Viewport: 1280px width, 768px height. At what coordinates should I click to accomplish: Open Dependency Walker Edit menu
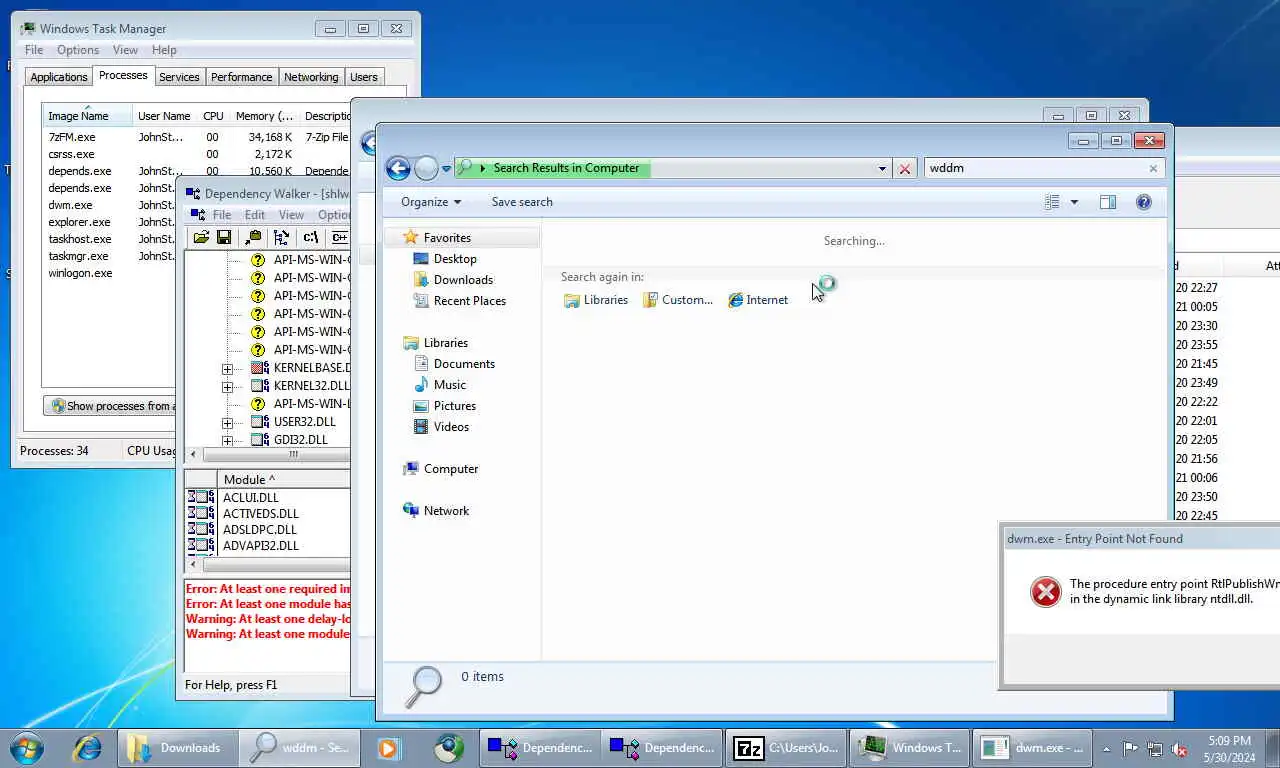point(255,215)
